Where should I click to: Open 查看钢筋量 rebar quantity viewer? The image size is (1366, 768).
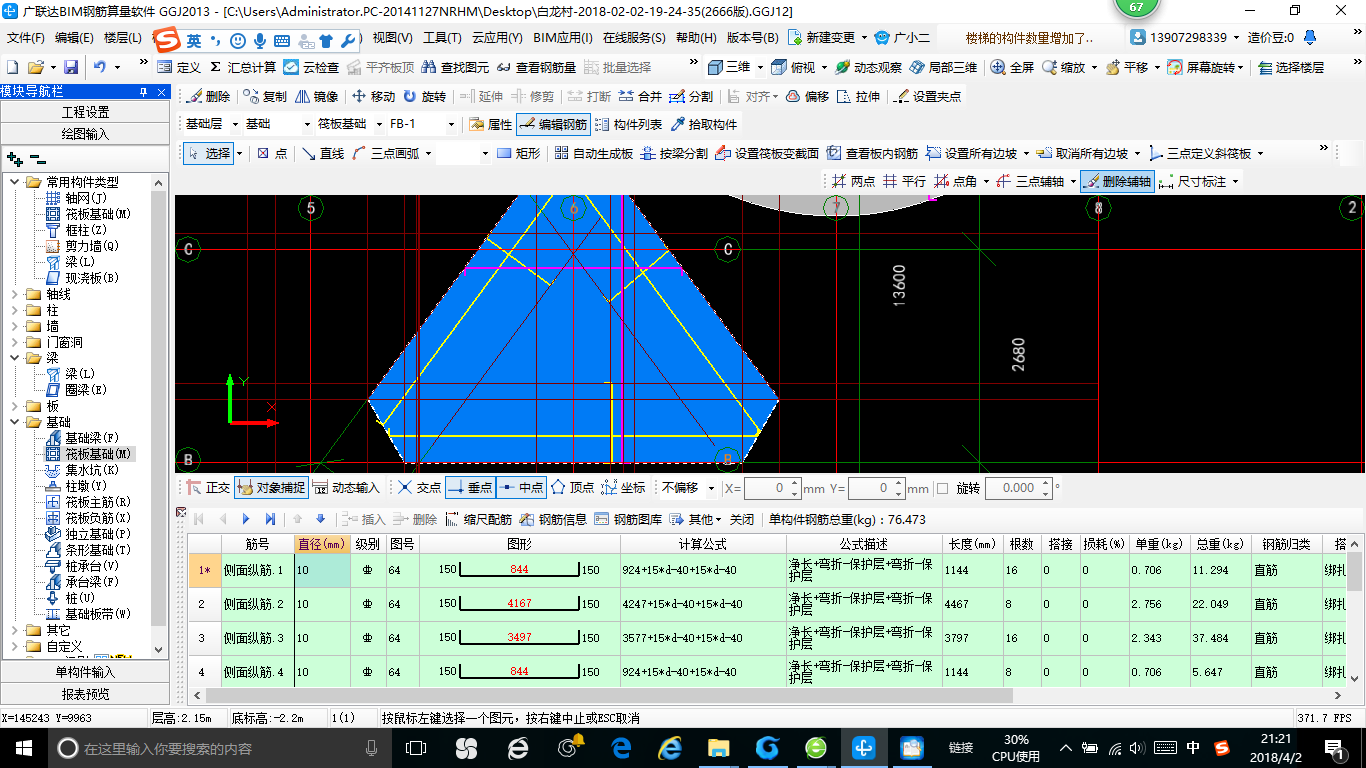tap(536, 67)
